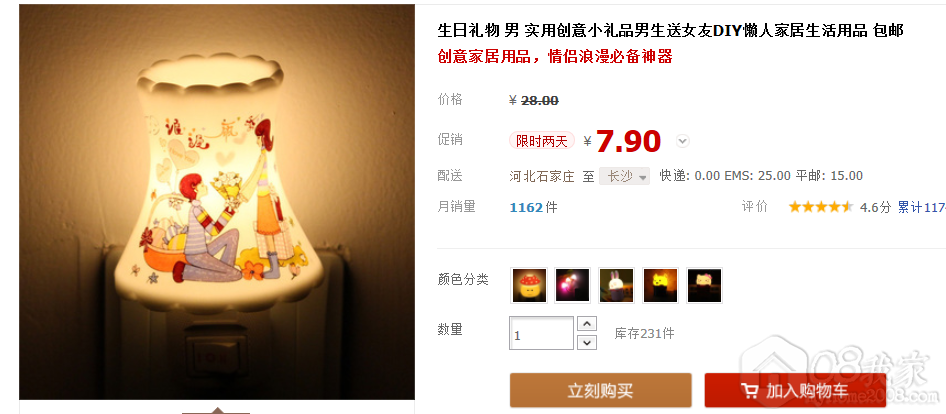Pick the white rabbit lamp color option
This screenshot has width=946, height=414.
617,285
